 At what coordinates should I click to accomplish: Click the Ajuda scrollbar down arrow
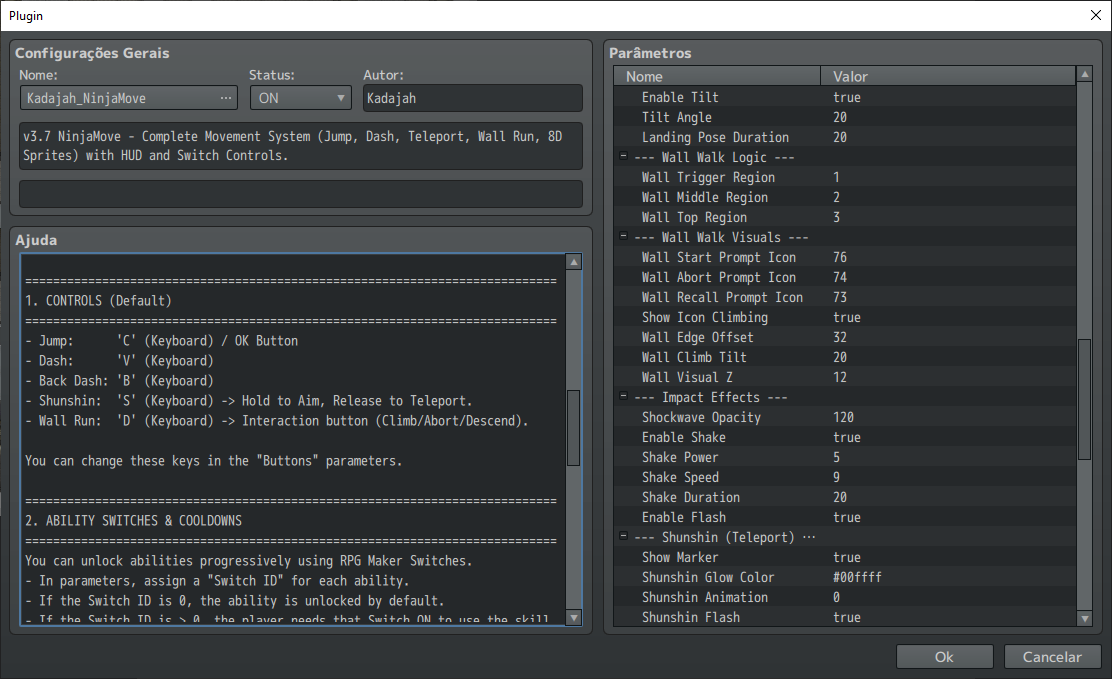(574, 617)
